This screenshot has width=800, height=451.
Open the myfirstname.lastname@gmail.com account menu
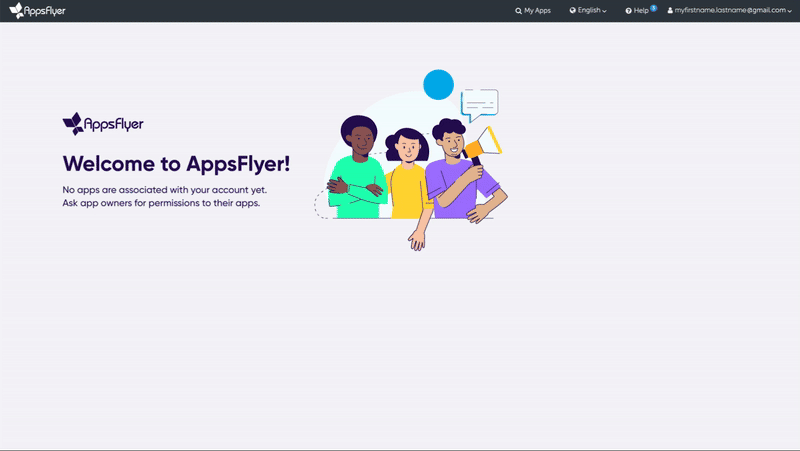(734, 10)
